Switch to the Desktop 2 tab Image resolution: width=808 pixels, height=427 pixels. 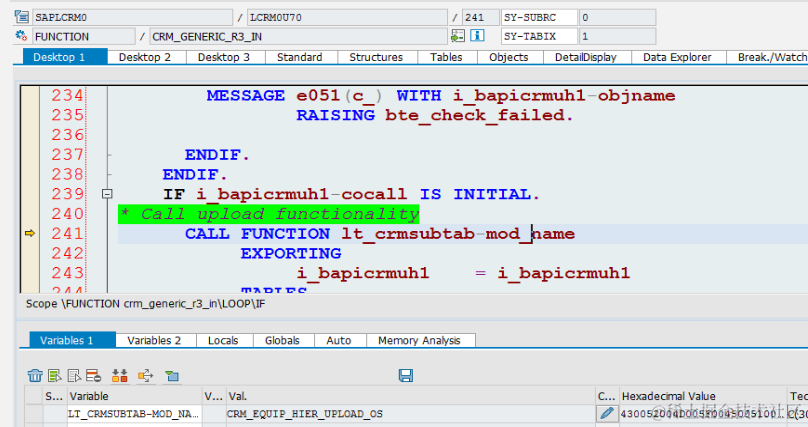click(145, 57)
